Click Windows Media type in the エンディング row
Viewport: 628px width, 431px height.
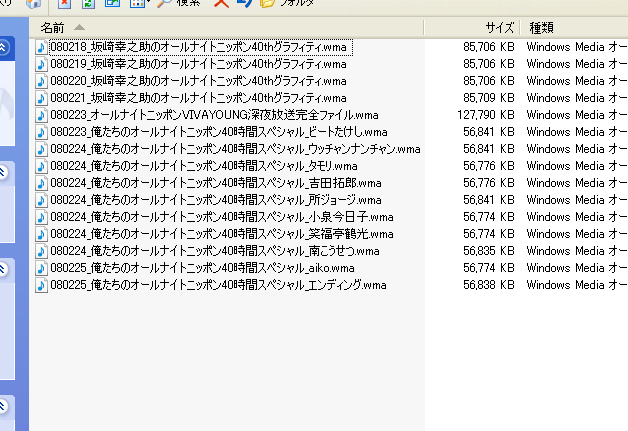point(577,286)
